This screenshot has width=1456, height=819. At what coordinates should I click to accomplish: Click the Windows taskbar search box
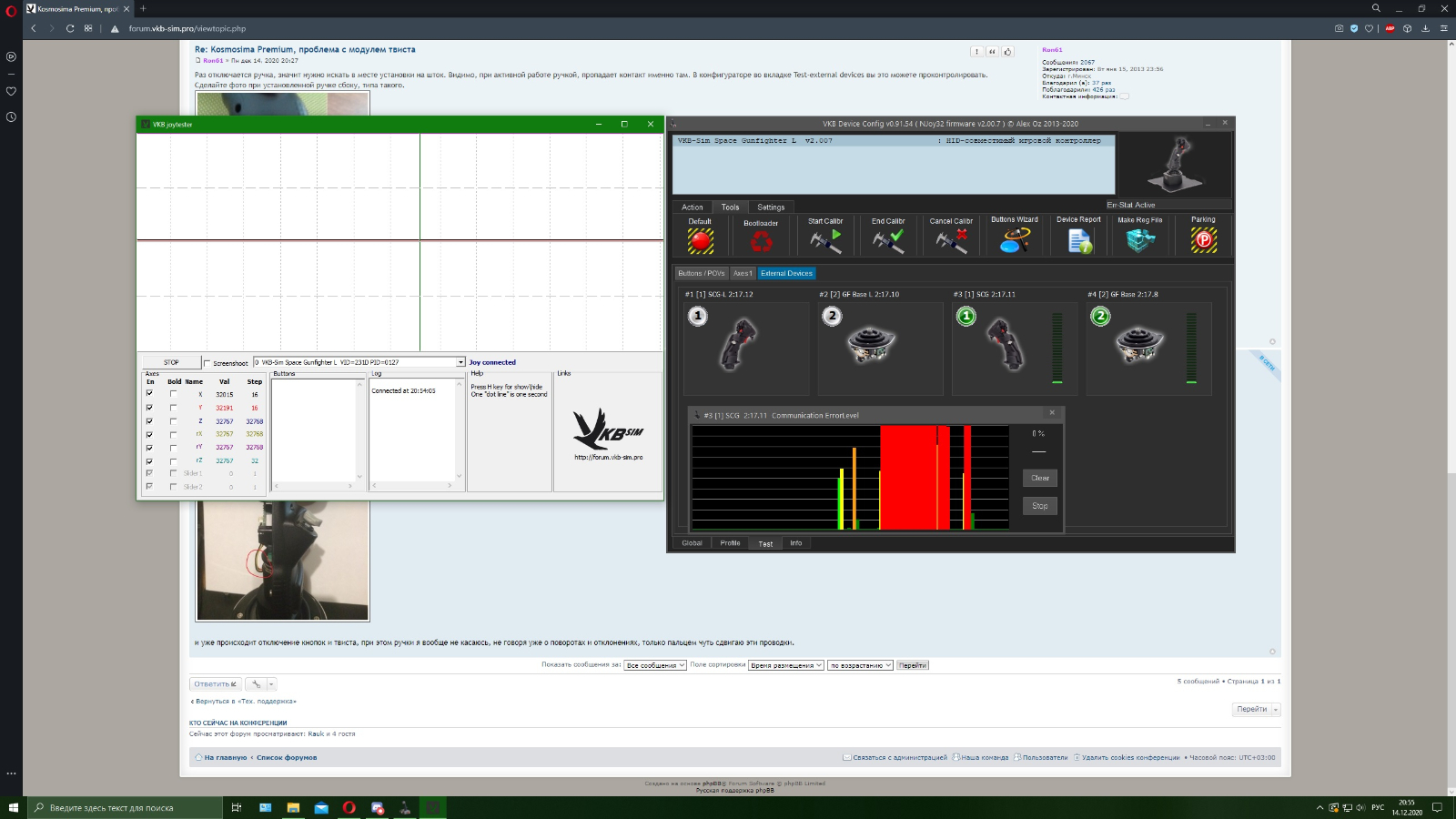tap(125, 807)
